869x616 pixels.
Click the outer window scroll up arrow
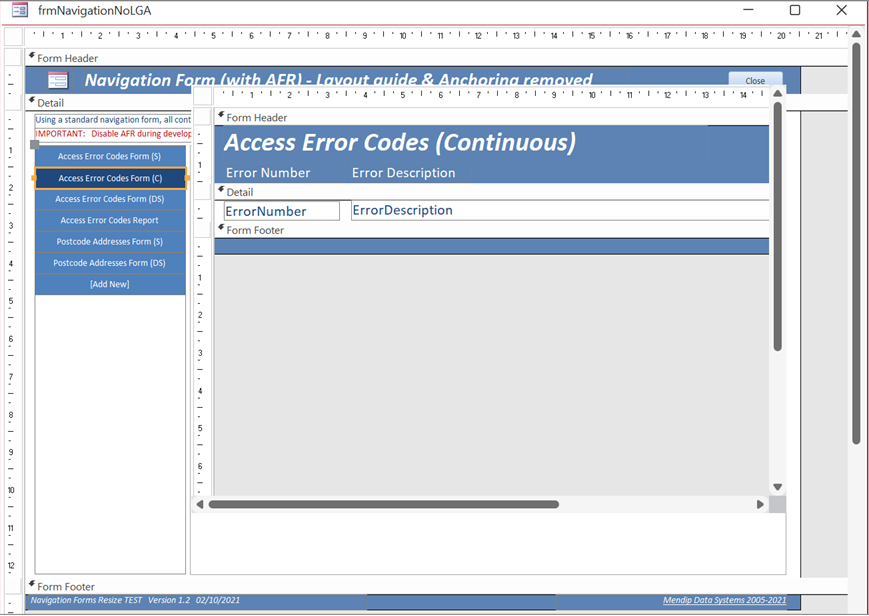point(856,33)
